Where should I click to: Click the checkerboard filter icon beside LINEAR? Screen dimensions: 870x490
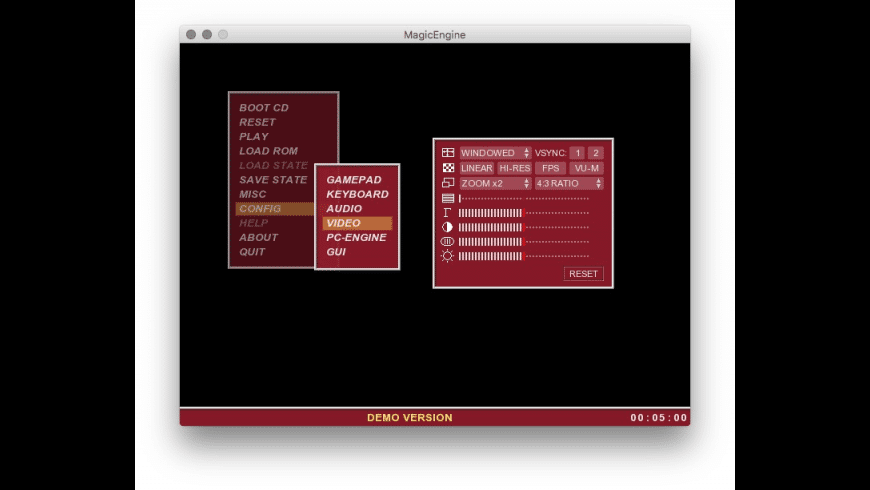tap(448, 168)
